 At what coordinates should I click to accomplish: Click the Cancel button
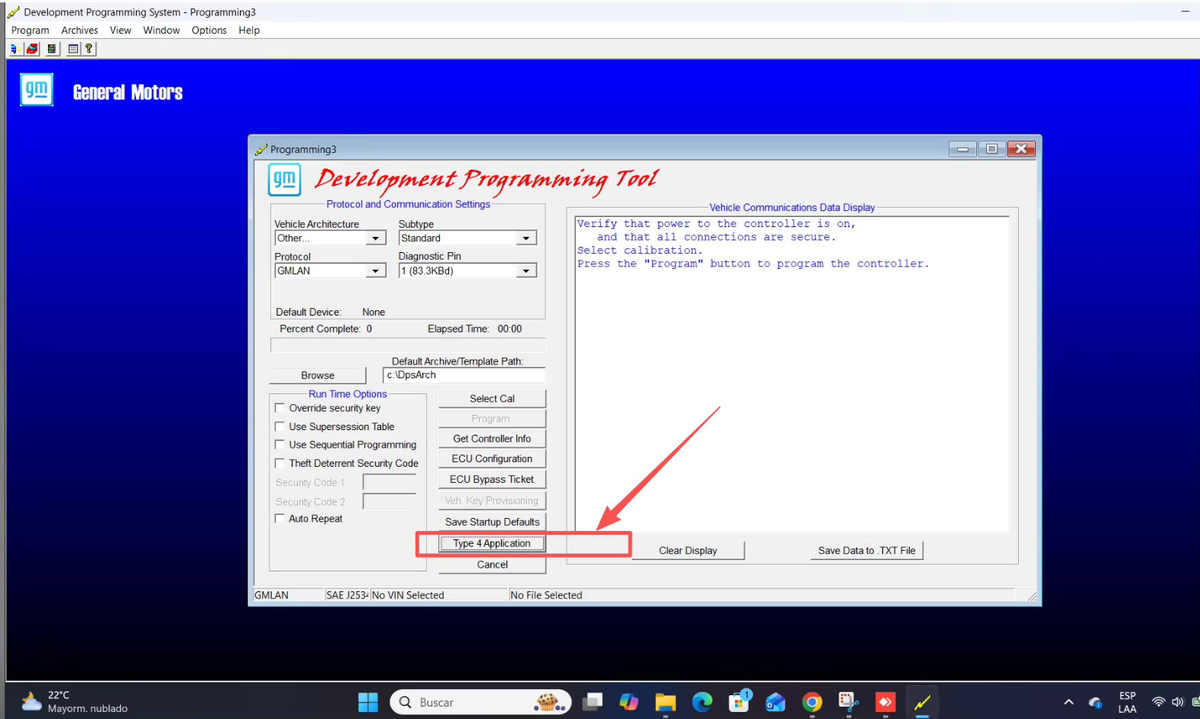492,565
